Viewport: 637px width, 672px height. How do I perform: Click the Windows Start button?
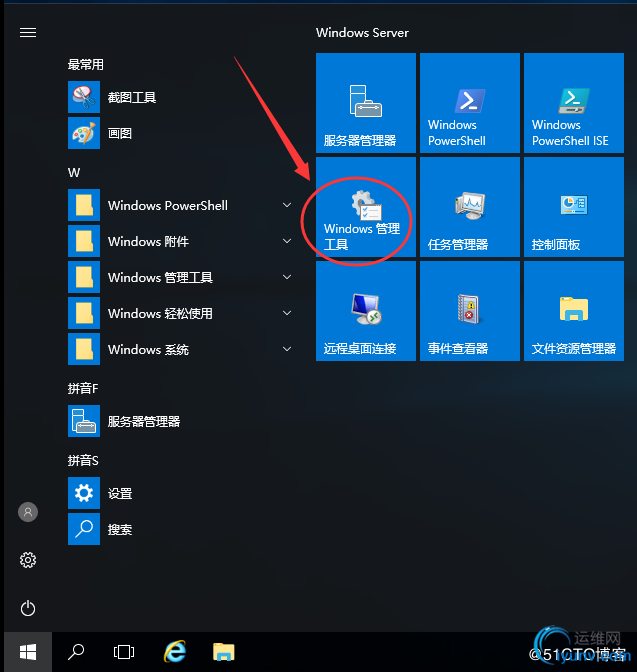[x=28, y=652]
